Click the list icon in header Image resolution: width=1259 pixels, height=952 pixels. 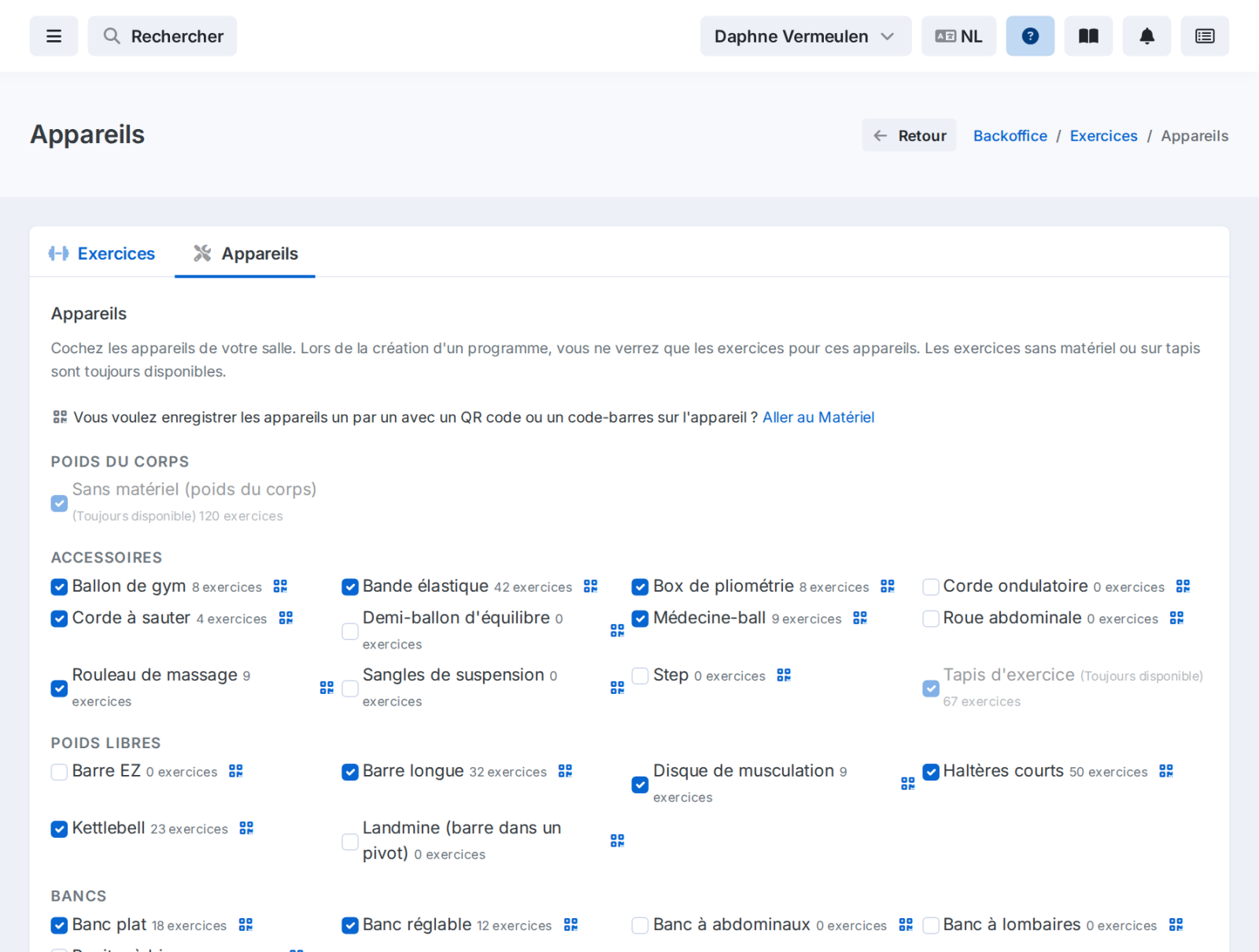tap(1205, 36)
